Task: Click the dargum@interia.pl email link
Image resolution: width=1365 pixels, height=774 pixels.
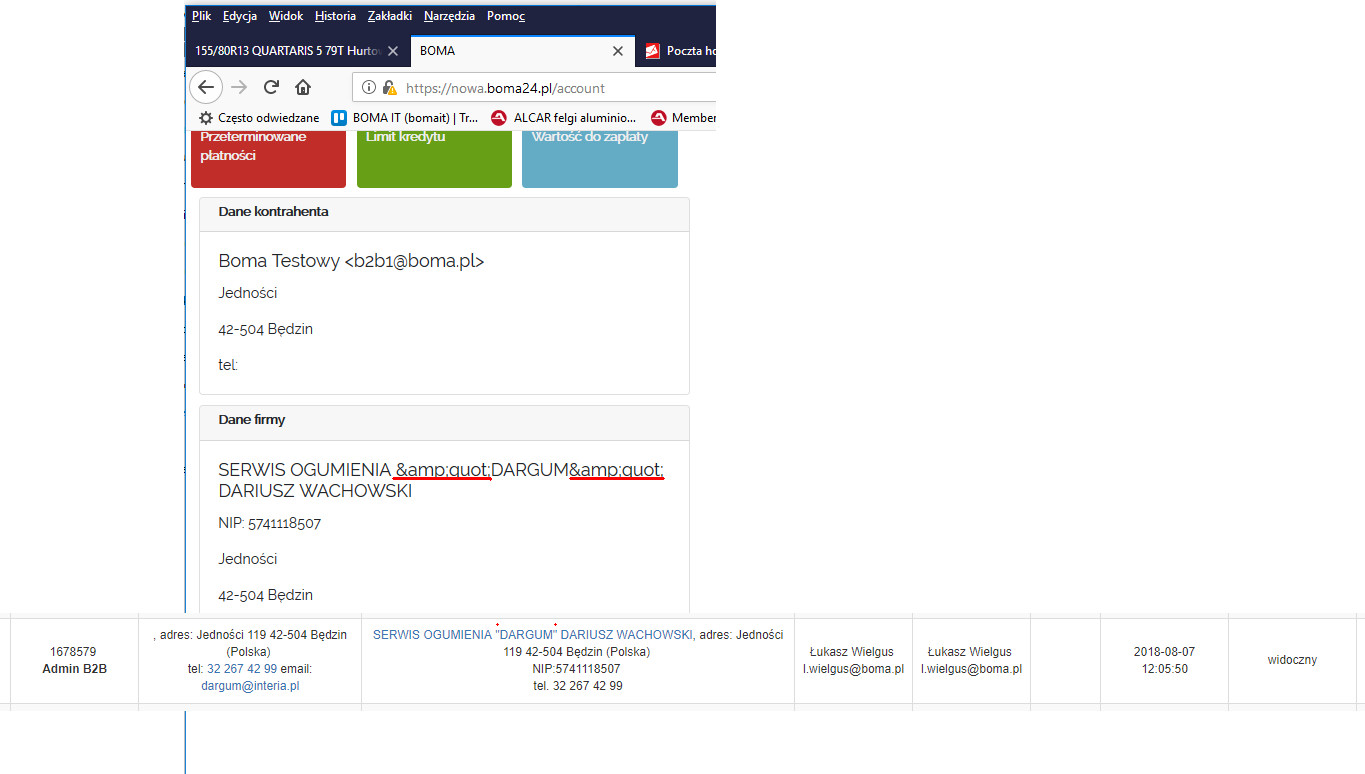Action: click(250, 686)
